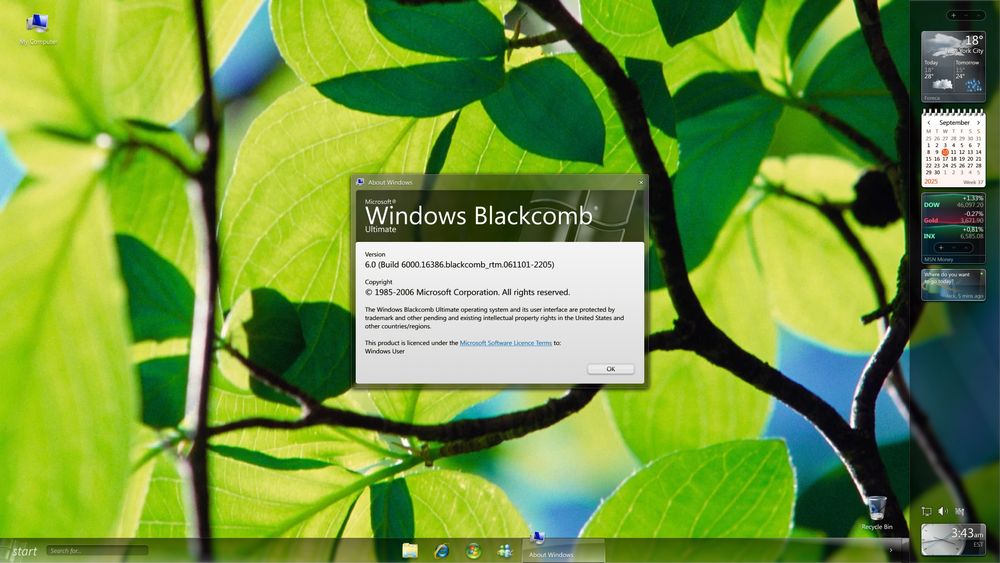Screen dimensions: 1000x563
Task: Click Tomorrow's rain forecast icon in weather gadget
Action: (x=973, y=85)
